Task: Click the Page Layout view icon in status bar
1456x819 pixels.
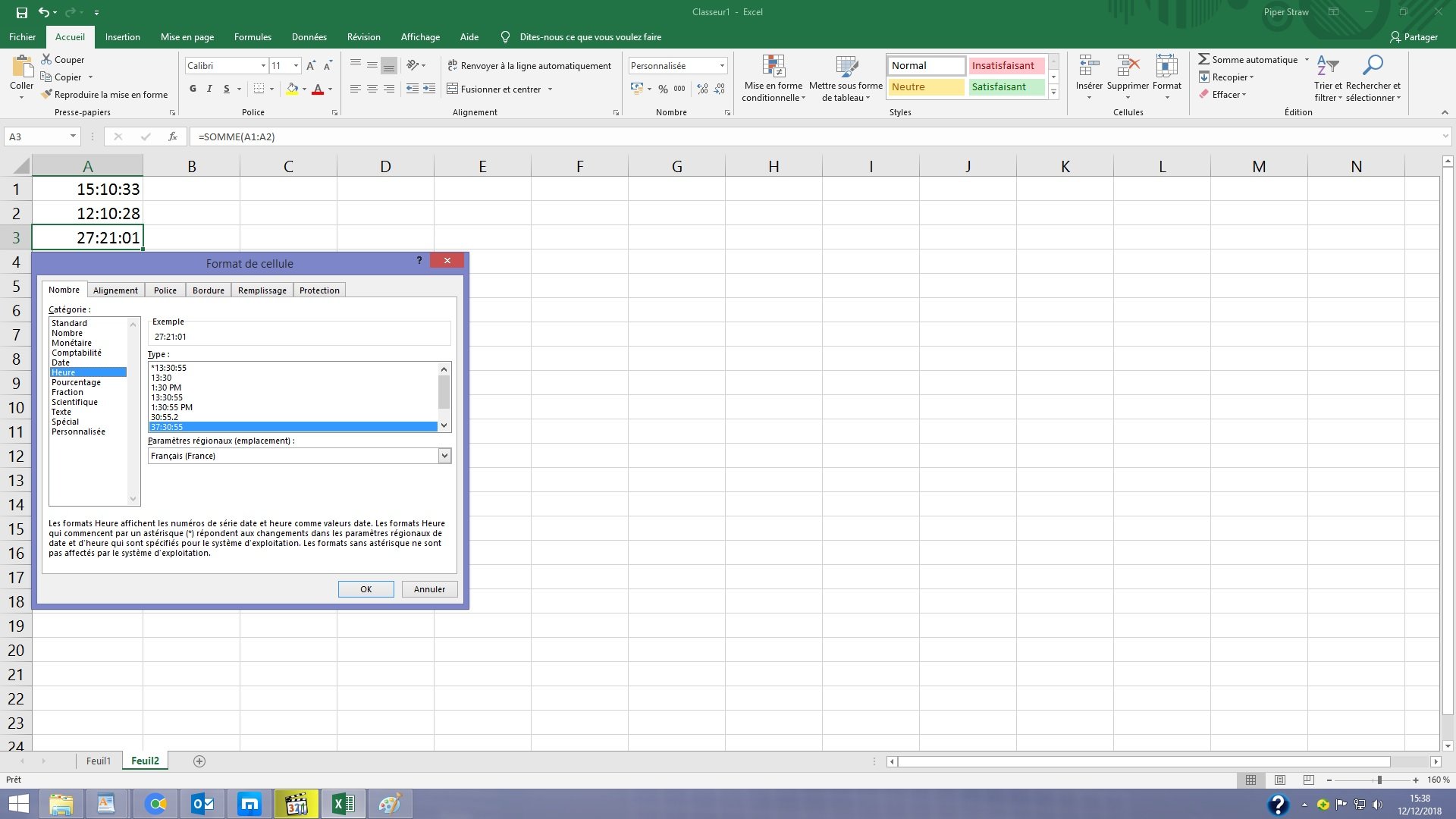Action: point(1280,780)
